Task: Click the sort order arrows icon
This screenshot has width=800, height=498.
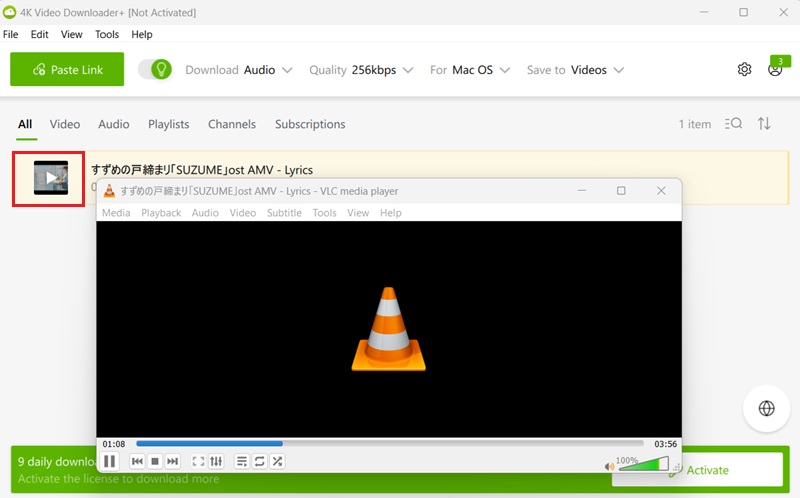Action: point(764,124)
